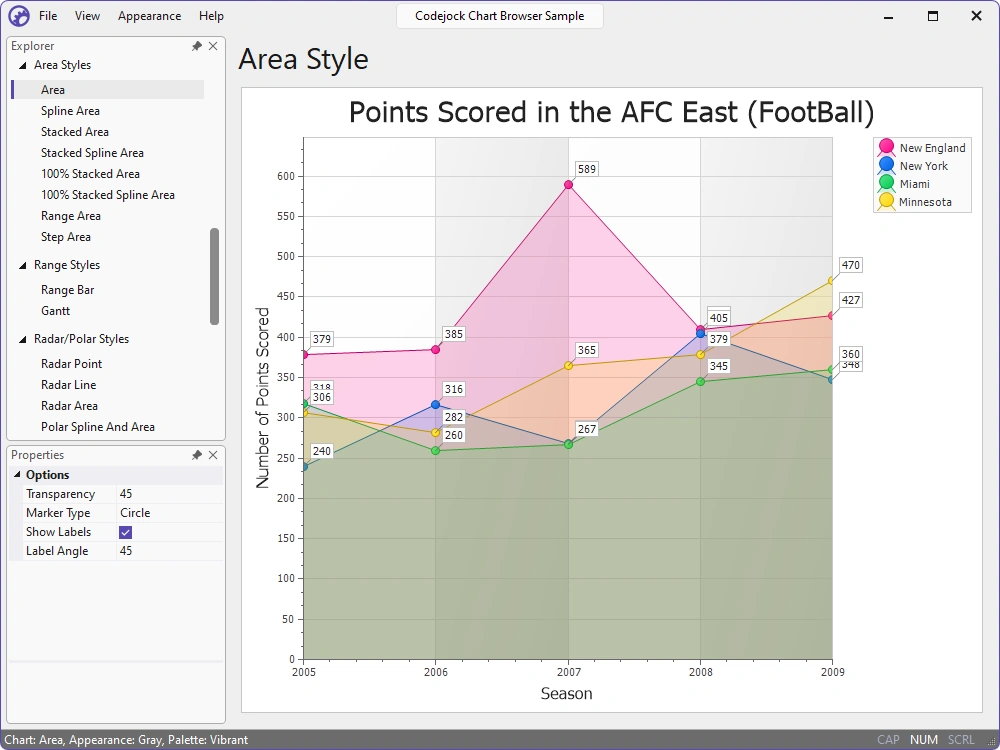The height and width of the screenshot is (750, 1000).
Task: Click the chart title text
Action: click(612, 112)
